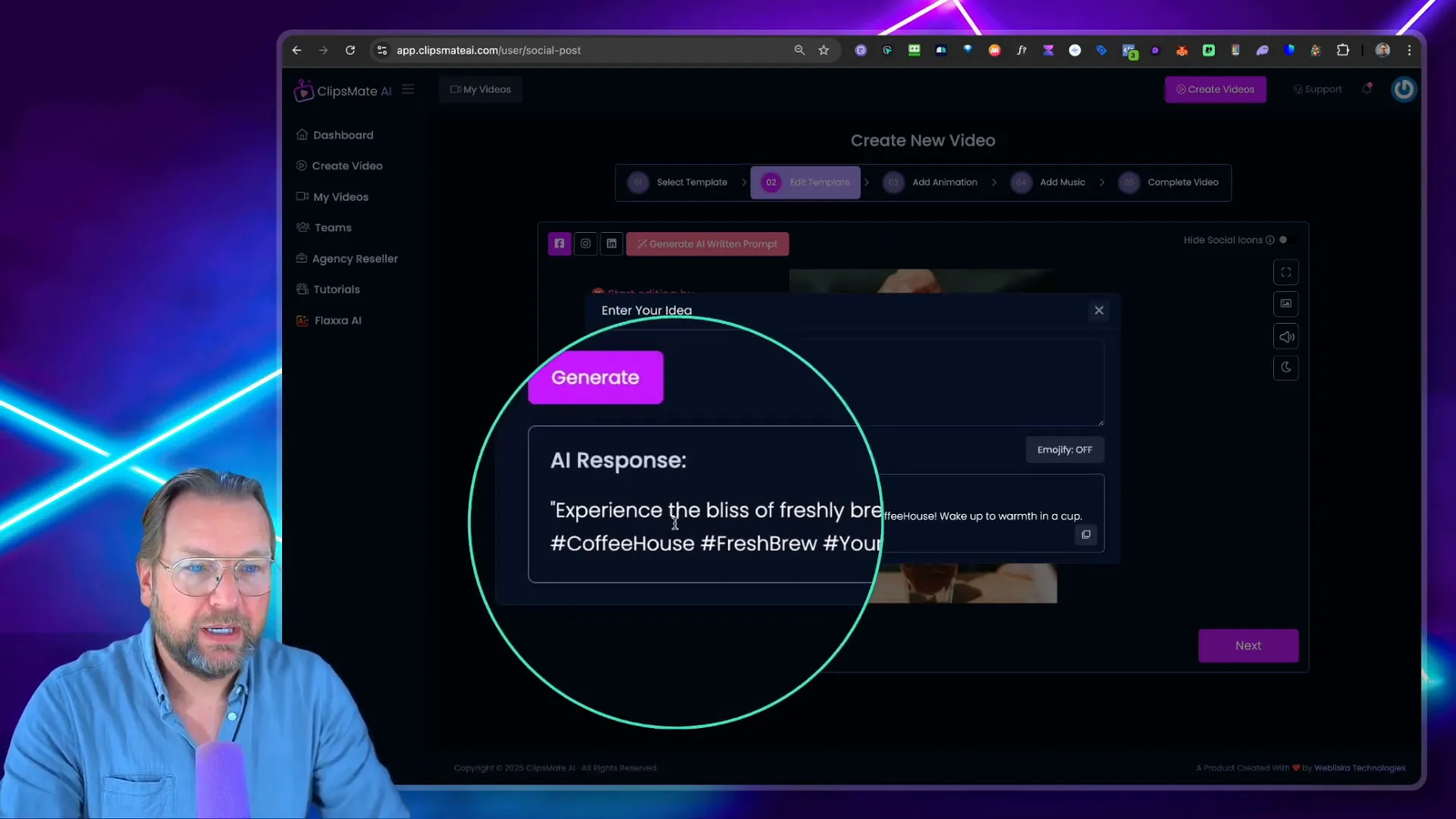Open My Videos in the sidebar

[x=332, y=197]
